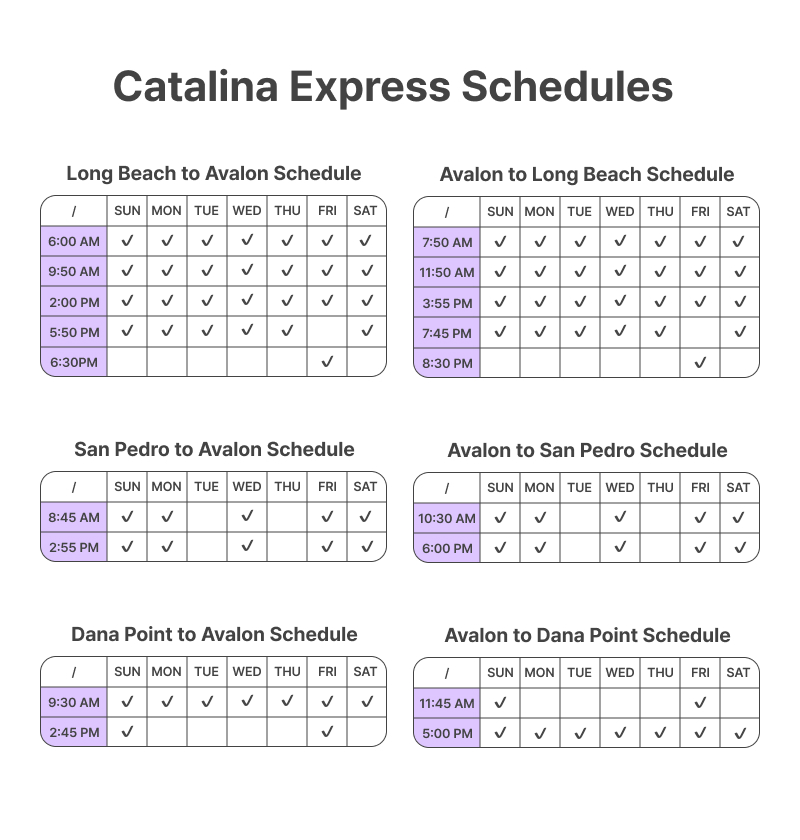Click Saturday checkmark in the 6:00 PM row
The height and width of the screenshot is (840, 800).
point(739,548)
